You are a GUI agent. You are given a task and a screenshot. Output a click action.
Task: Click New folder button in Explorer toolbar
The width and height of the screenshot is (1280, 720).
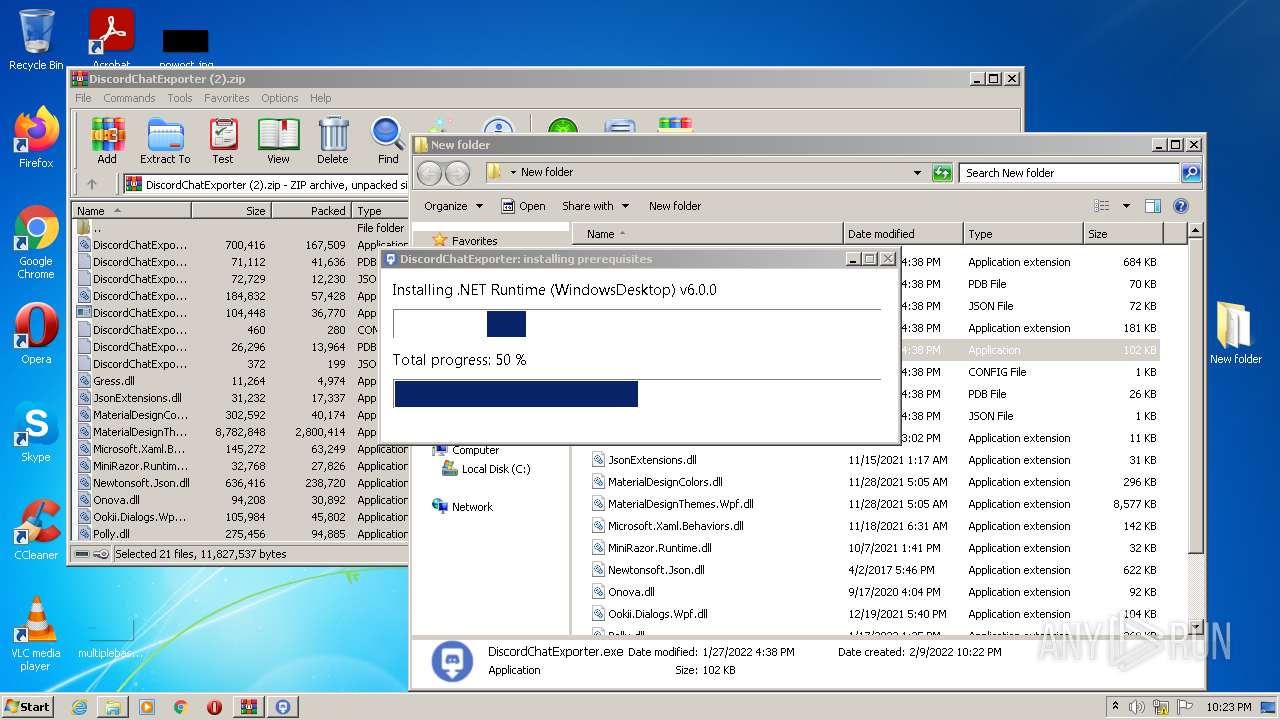pyautogui.click(x=675, y=206)
